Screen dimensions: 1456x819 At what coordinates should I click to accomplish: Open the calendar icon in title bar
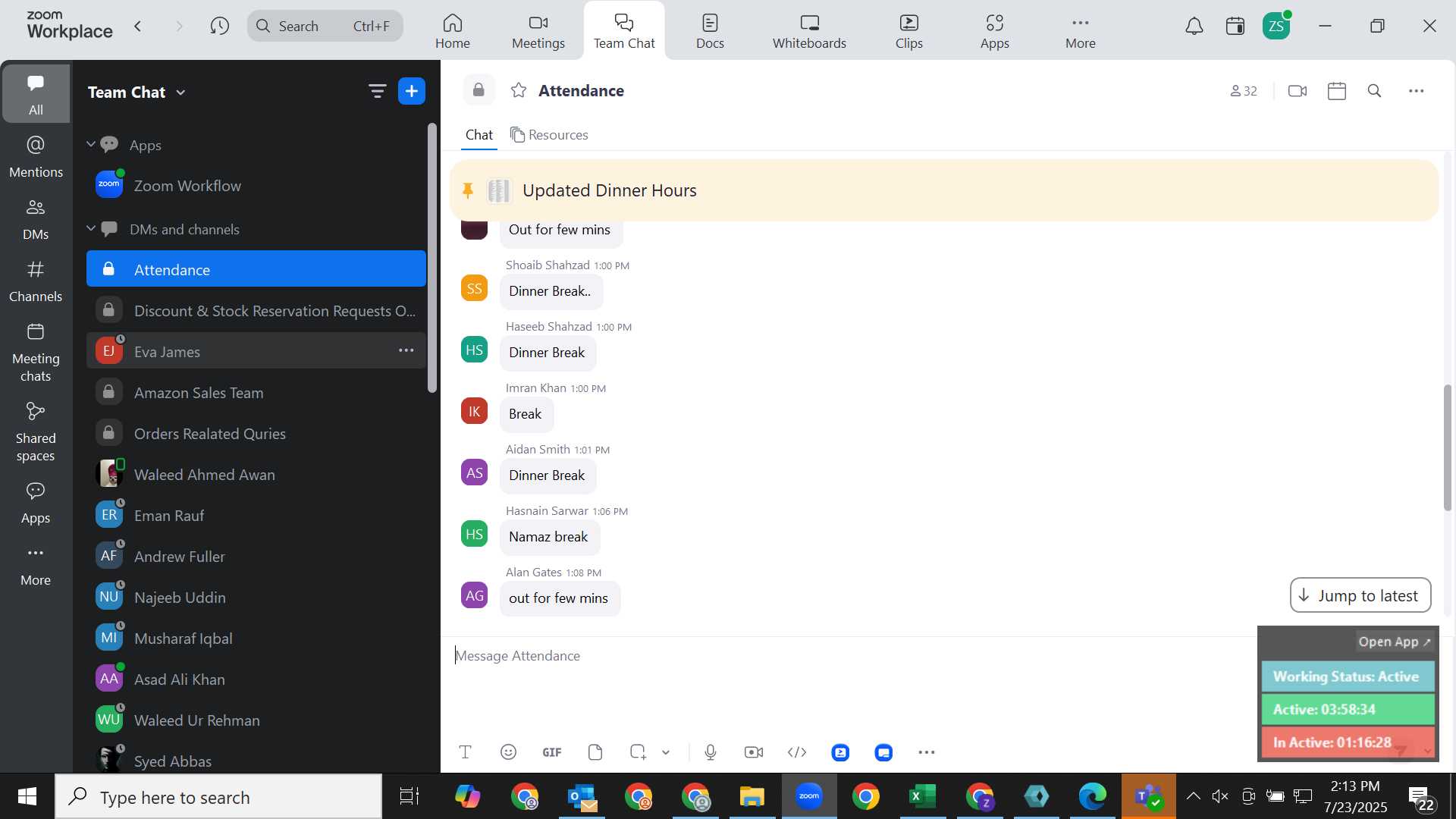[1235, 27]
